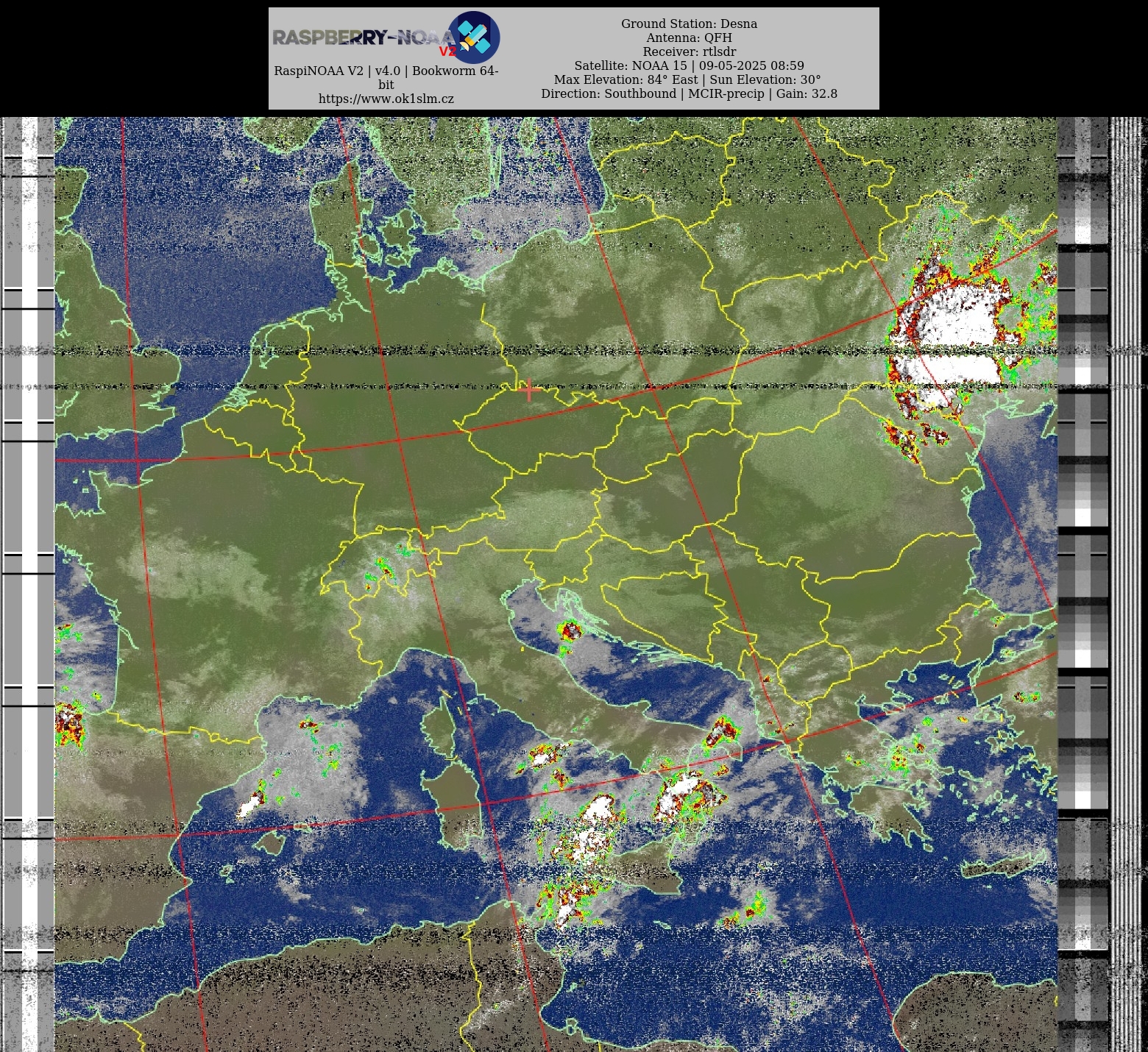Click the satellite weather map image
This screenshot has height=1052, width=1148.
tap(556, 584)
